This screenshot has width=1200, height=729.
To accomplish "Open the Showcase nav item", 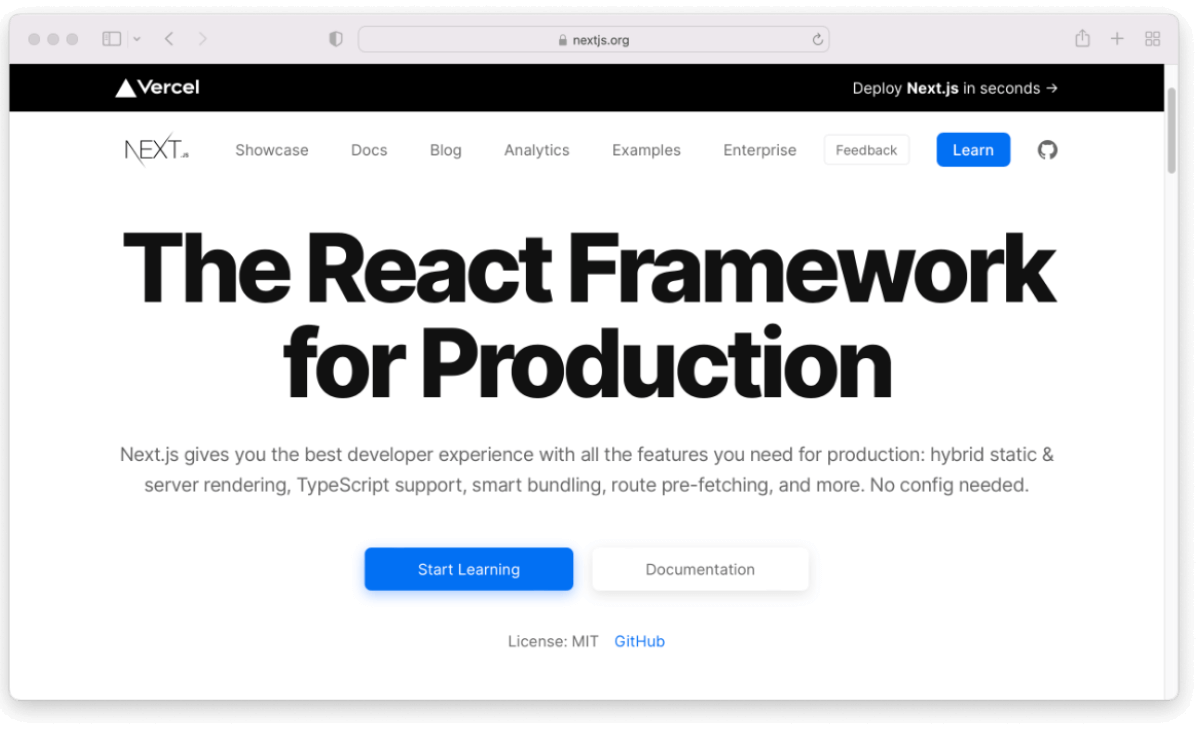I will point(272,150).
